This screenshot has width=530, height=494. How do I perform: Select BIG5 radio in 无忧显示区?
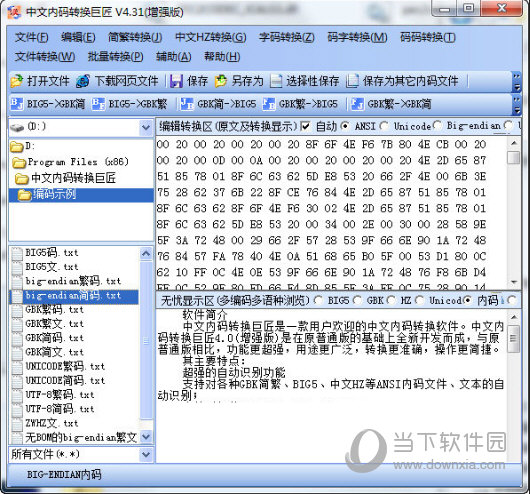click(318, 300)
